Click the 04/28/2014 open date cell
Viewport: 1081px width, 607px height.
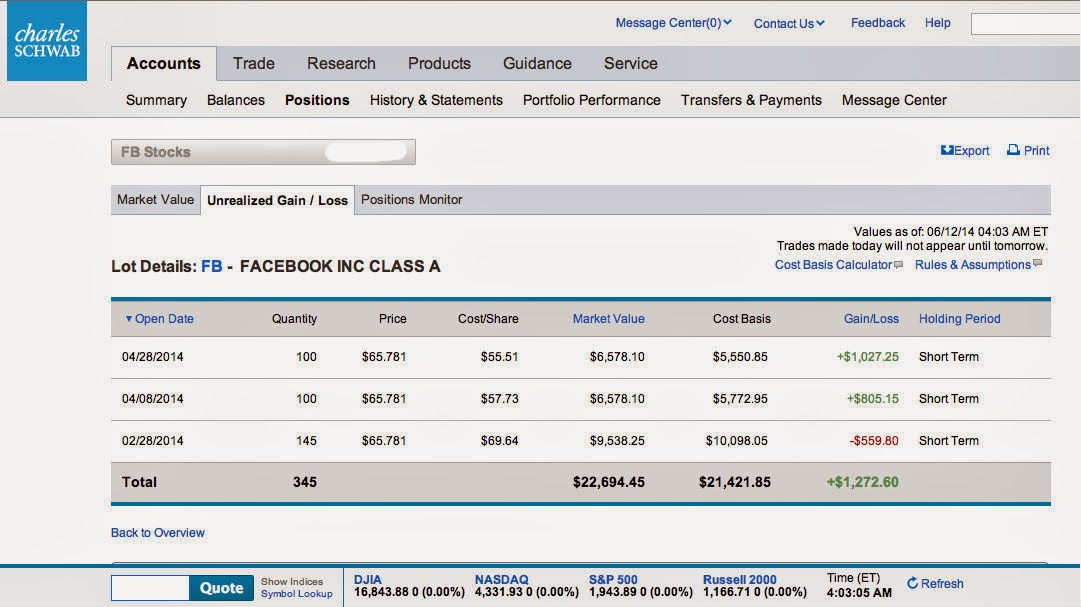click(153, 357)
